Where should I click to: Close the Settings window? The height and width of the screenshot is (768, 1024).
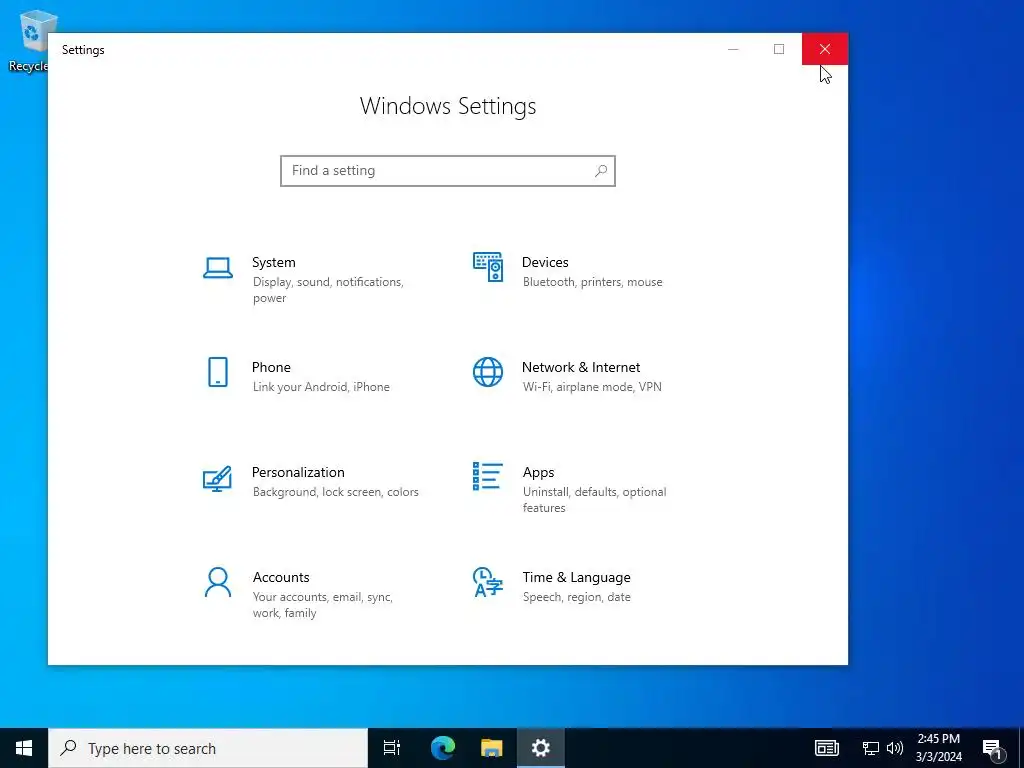[825, 49]
